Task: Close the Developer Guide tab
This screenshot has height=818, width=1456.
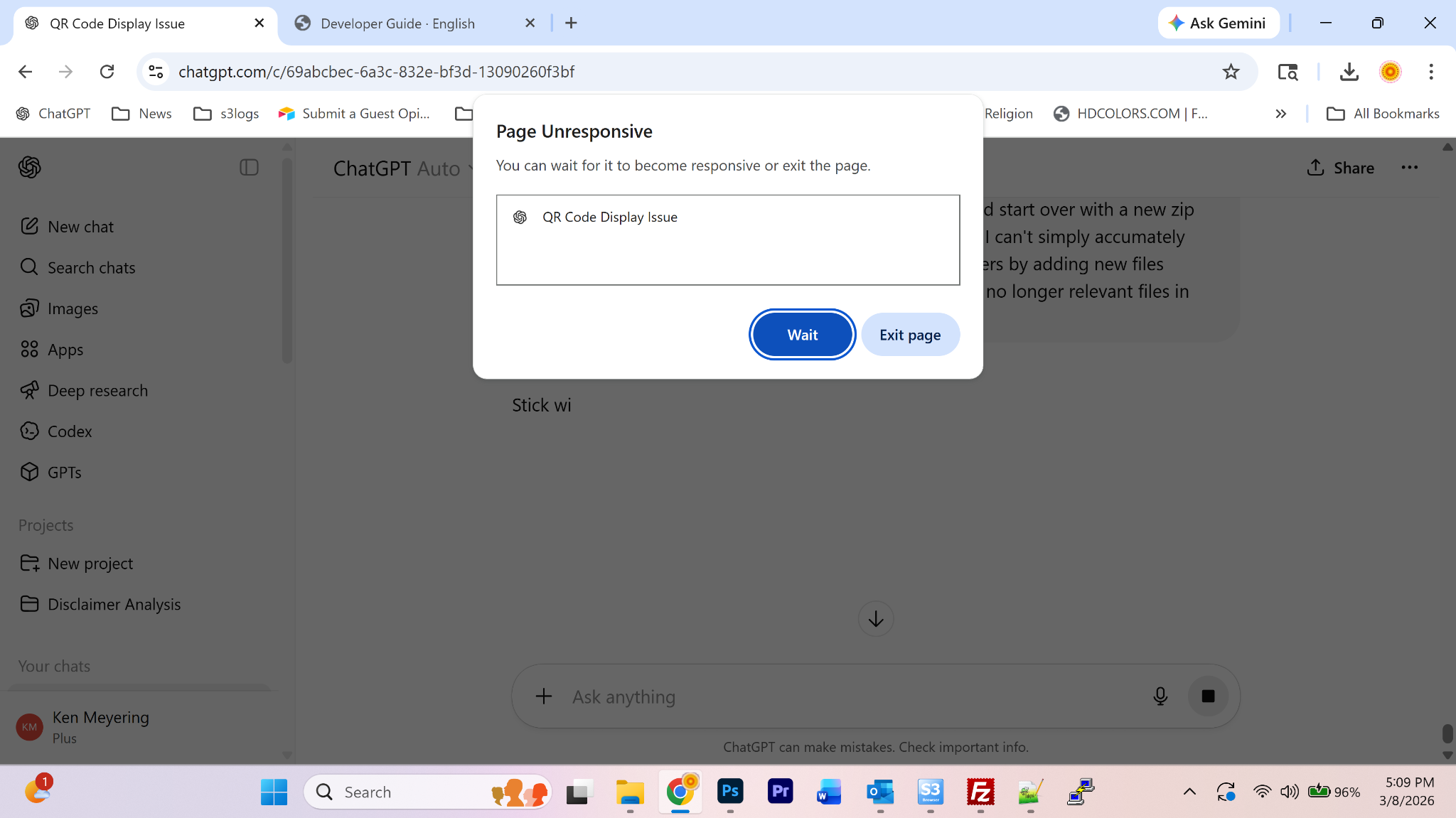Action: (x=530, y=23)
